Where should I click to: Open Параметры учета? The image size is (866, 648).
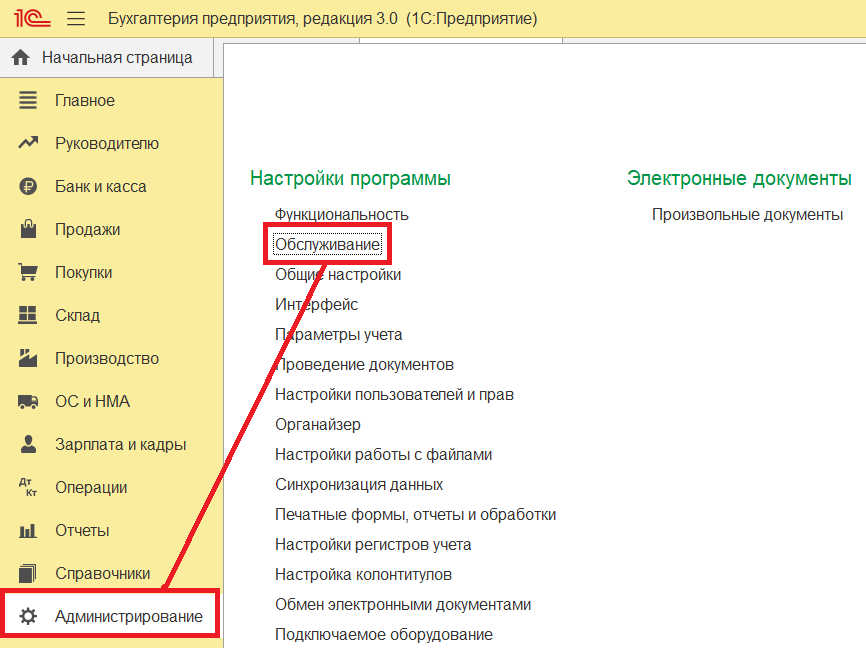(339, 335)
